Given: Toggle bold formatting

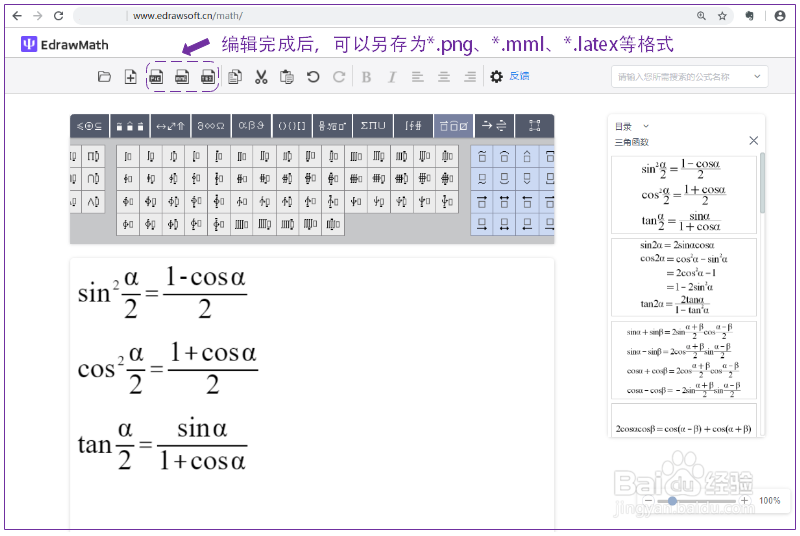Looking at the screenshot, I should tap(366, 77).
